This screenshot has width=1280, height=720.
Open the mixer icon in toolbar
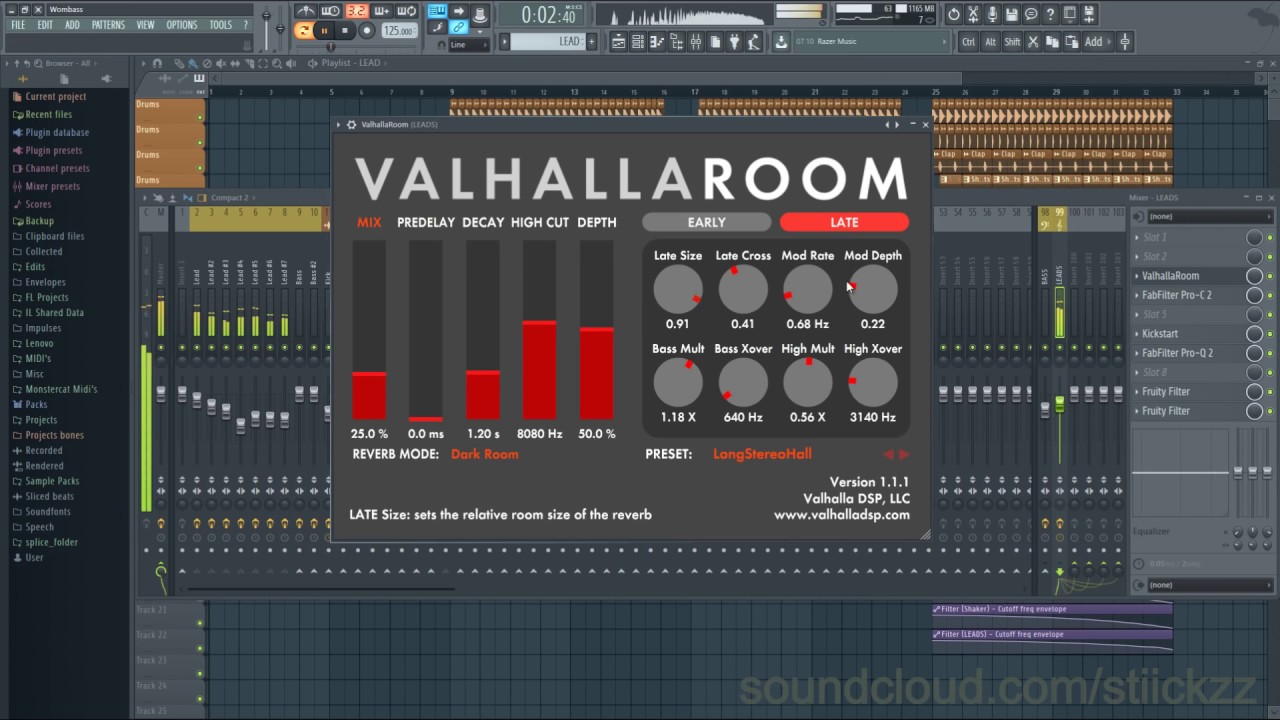[x=696, y=41]
